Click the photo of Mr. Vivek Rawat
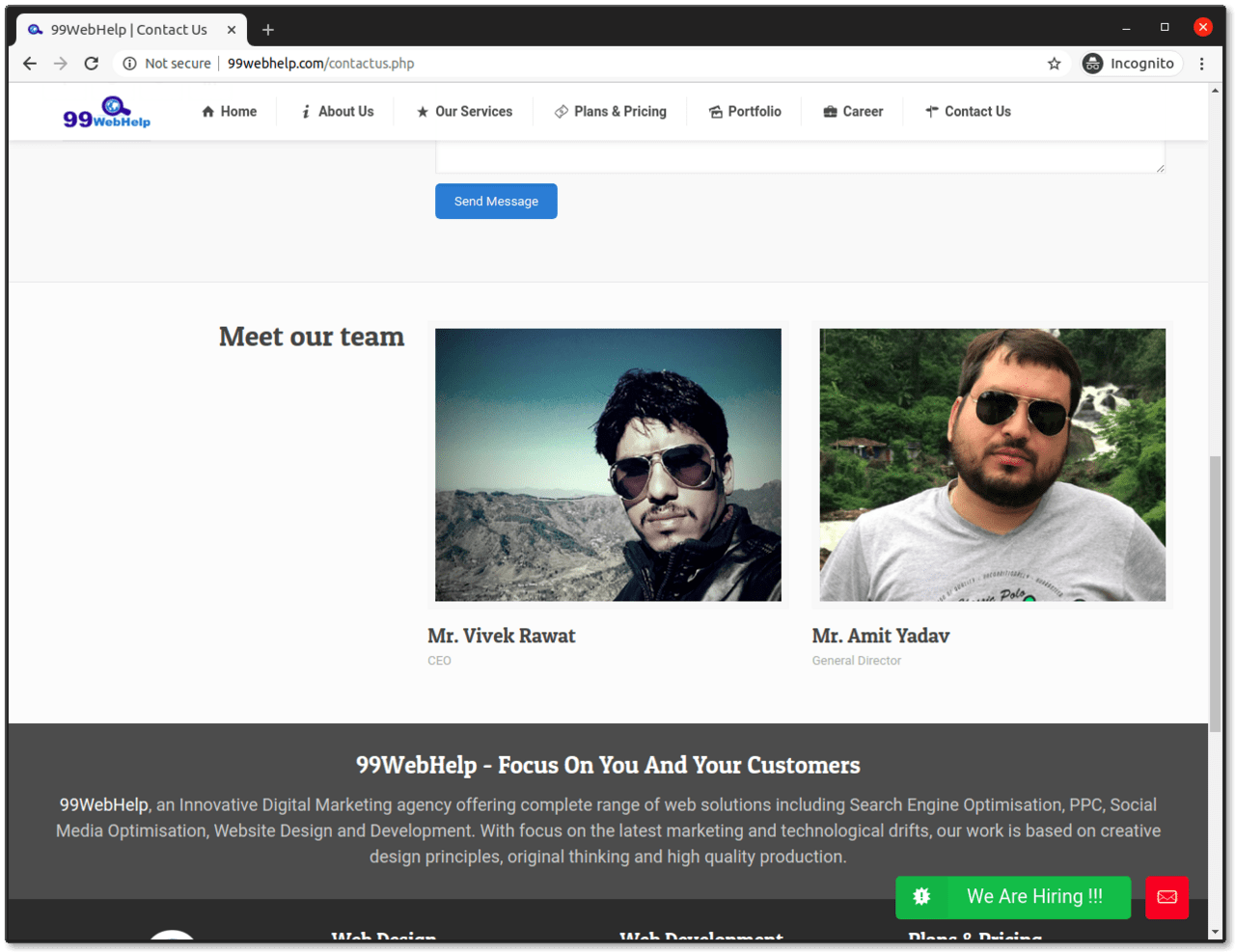The image size is (1235, 952). tap(608, 465)
